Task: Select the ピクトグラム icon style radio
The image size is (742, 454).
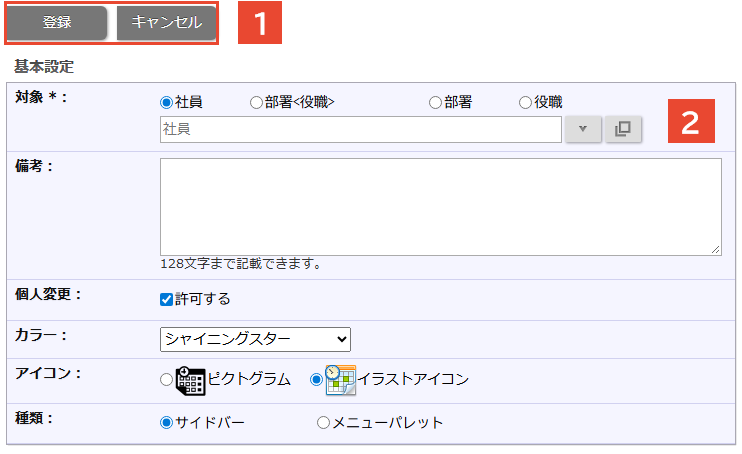Action: pos(167,380)
